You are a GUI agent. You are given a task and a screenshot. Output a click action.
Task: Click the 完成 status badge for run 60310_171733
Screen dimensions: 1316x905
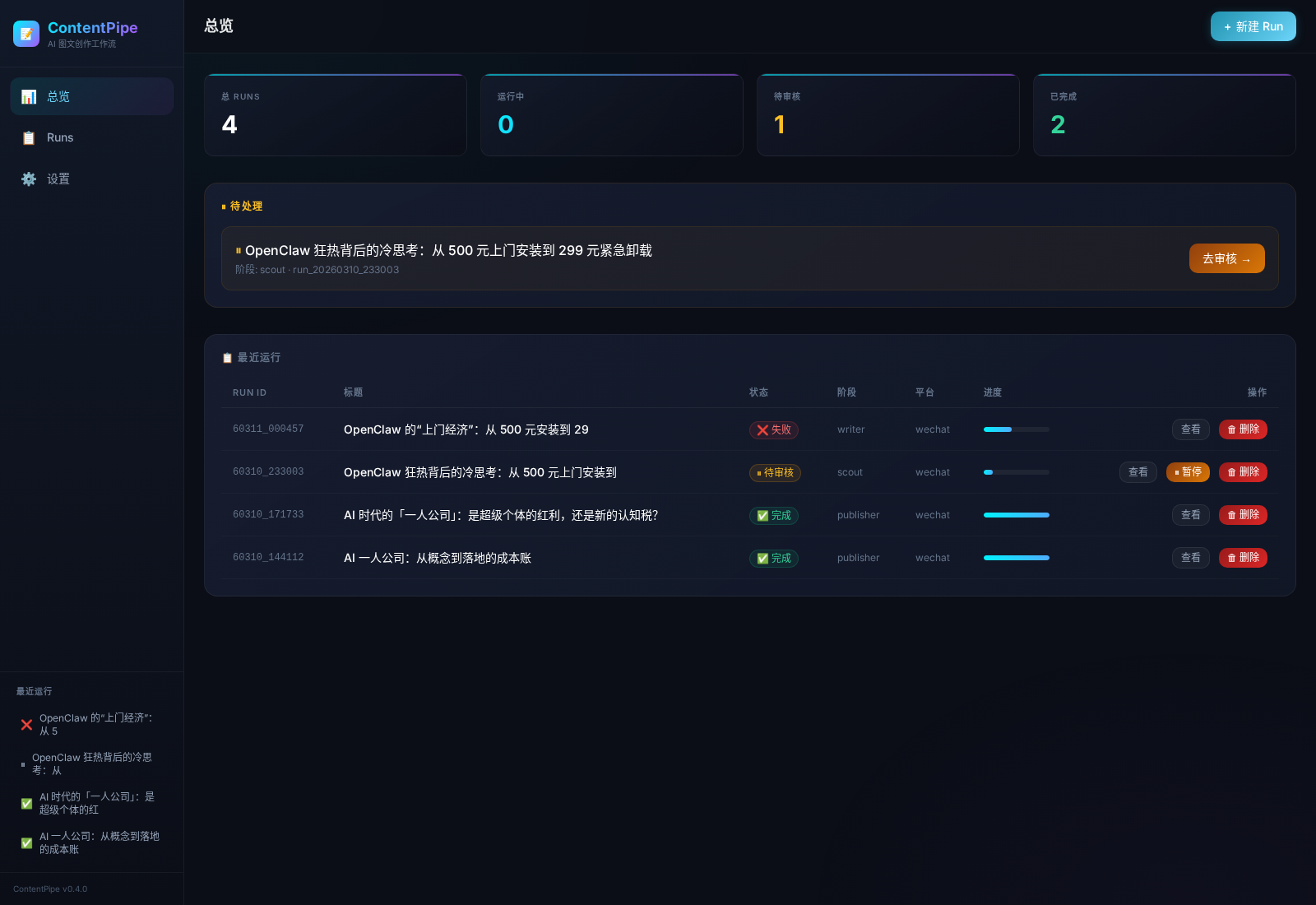point(773,515)
